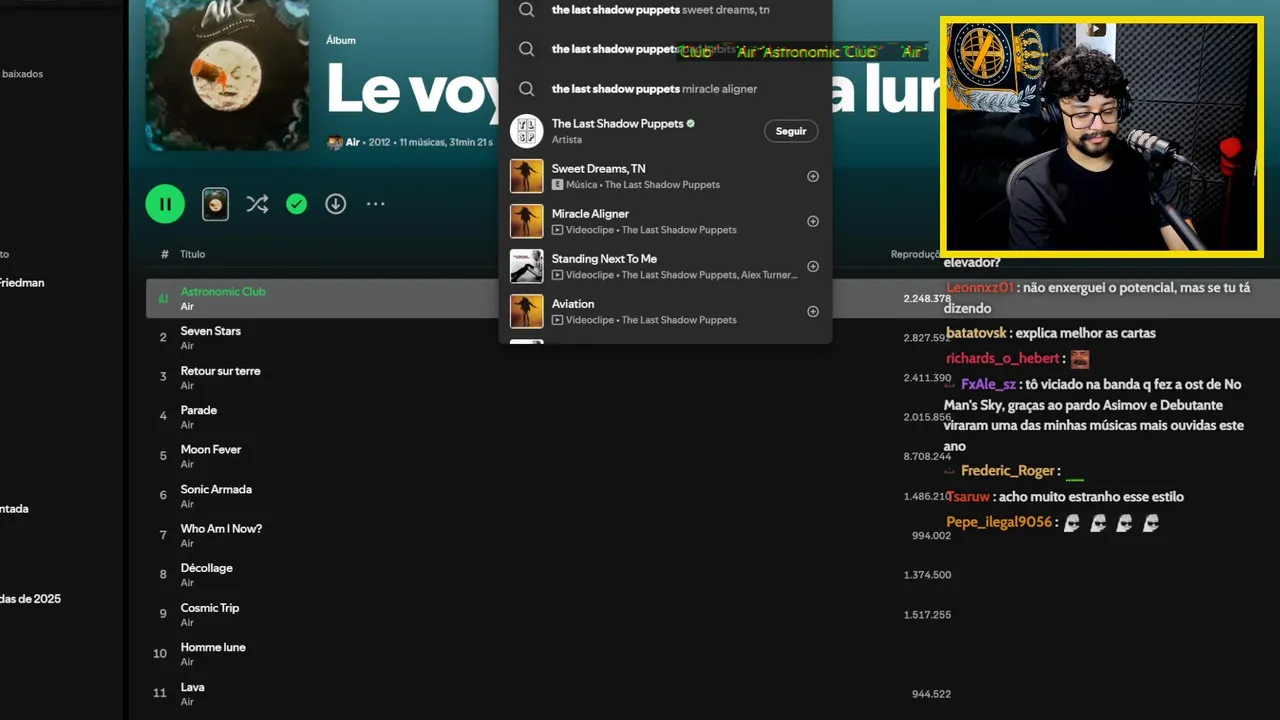Click the streamer webcam overlay
The width and height of the screenshot is (1280, 720).
pyautogui.click(x=1101, y=136)
